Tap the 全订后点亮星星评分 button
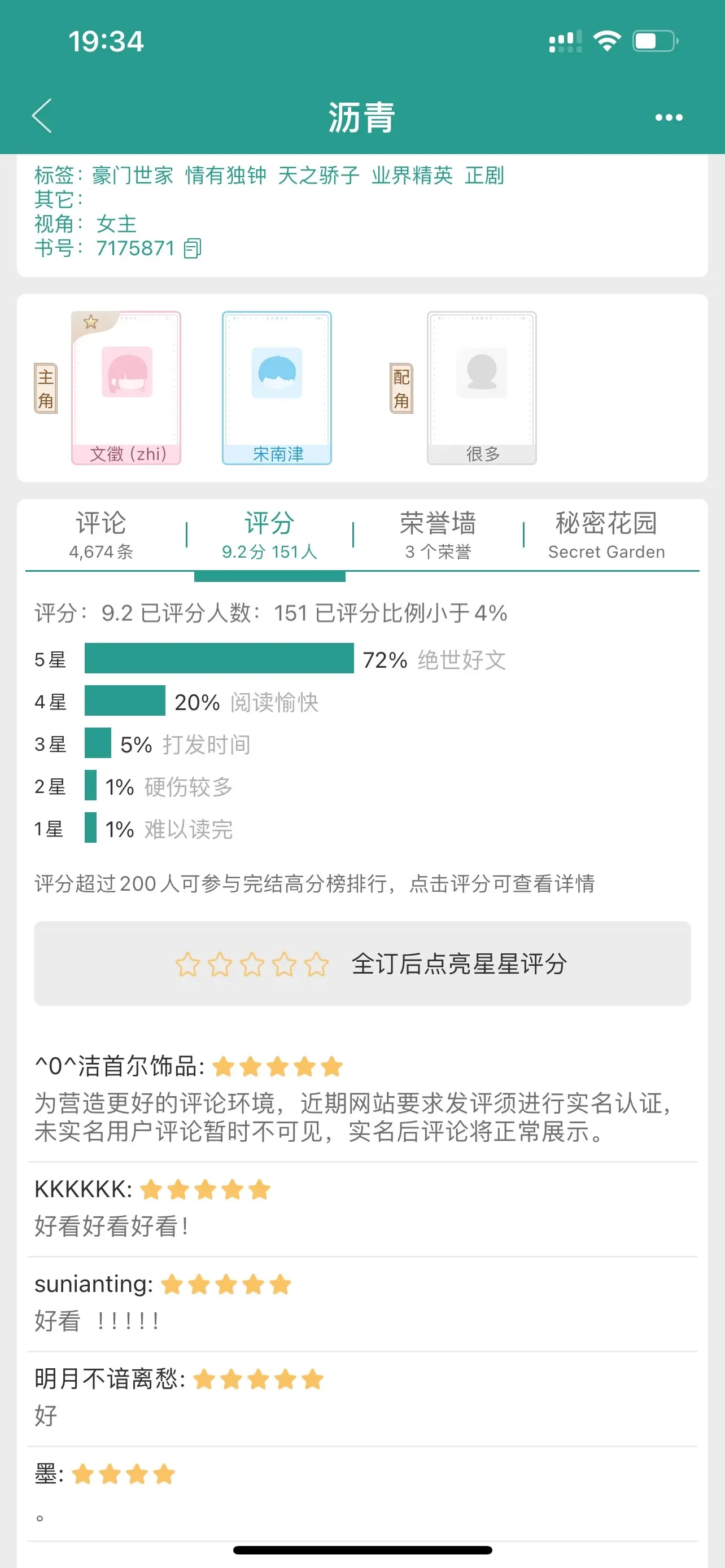Viewport: 725px width, 1568px height. coord(362,963)
